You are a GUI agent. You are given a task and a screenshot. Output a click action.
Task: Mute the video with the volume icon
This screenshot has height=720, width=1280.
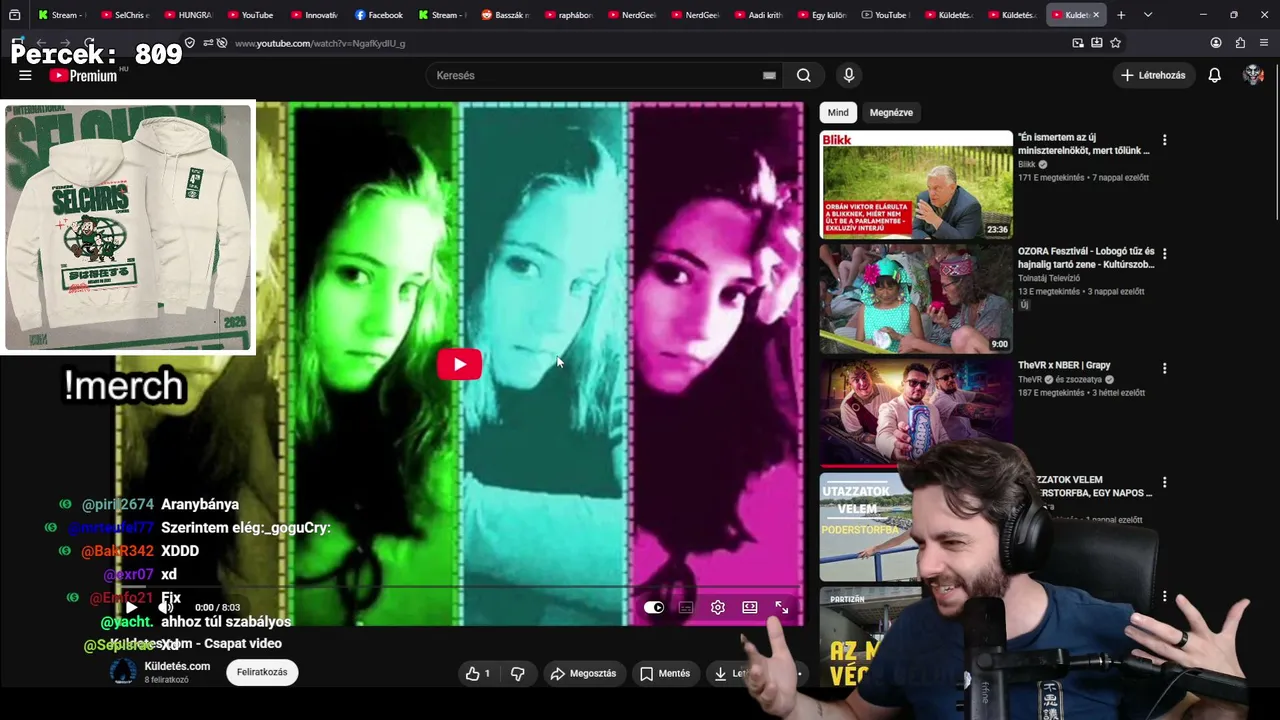pos(166,607)
